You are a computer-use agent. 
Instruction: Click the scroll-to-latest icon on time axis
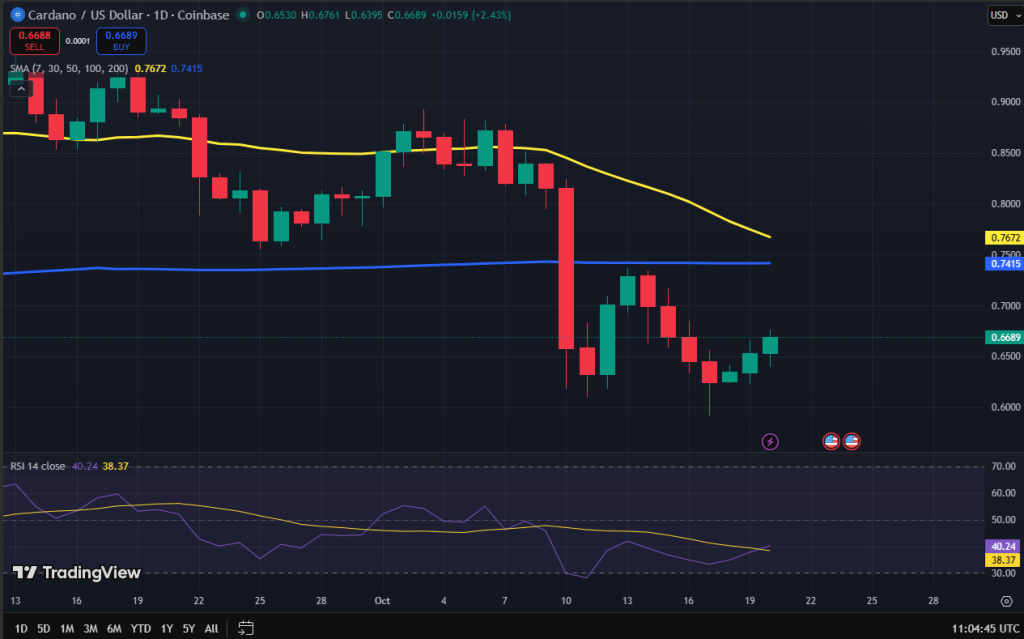coord(1006,601)
